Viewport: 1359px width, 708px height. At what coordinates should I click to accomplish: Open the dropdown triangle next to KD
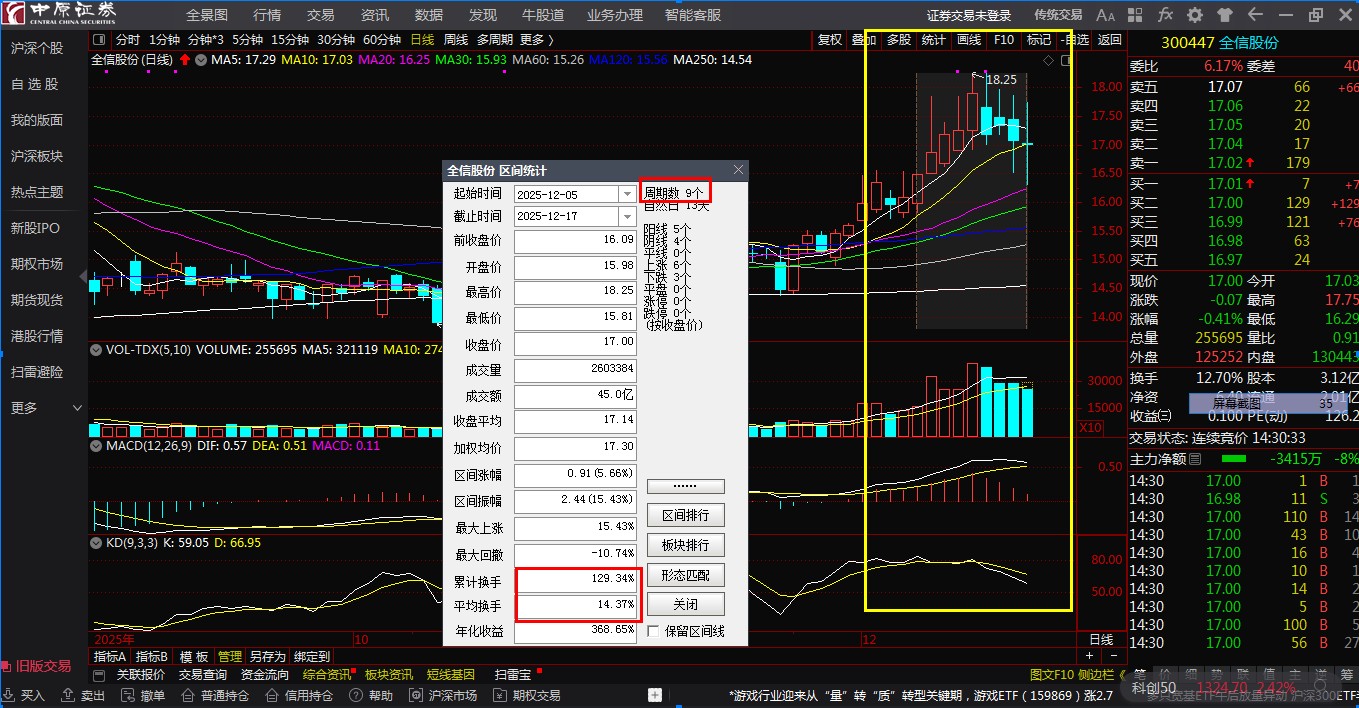point(95,543)
